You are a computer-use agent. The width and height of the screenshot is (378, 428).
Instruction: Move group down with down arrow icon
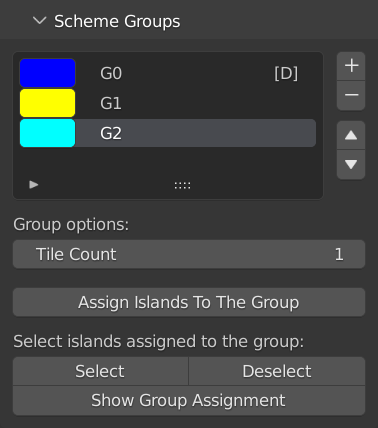point(351,164)
